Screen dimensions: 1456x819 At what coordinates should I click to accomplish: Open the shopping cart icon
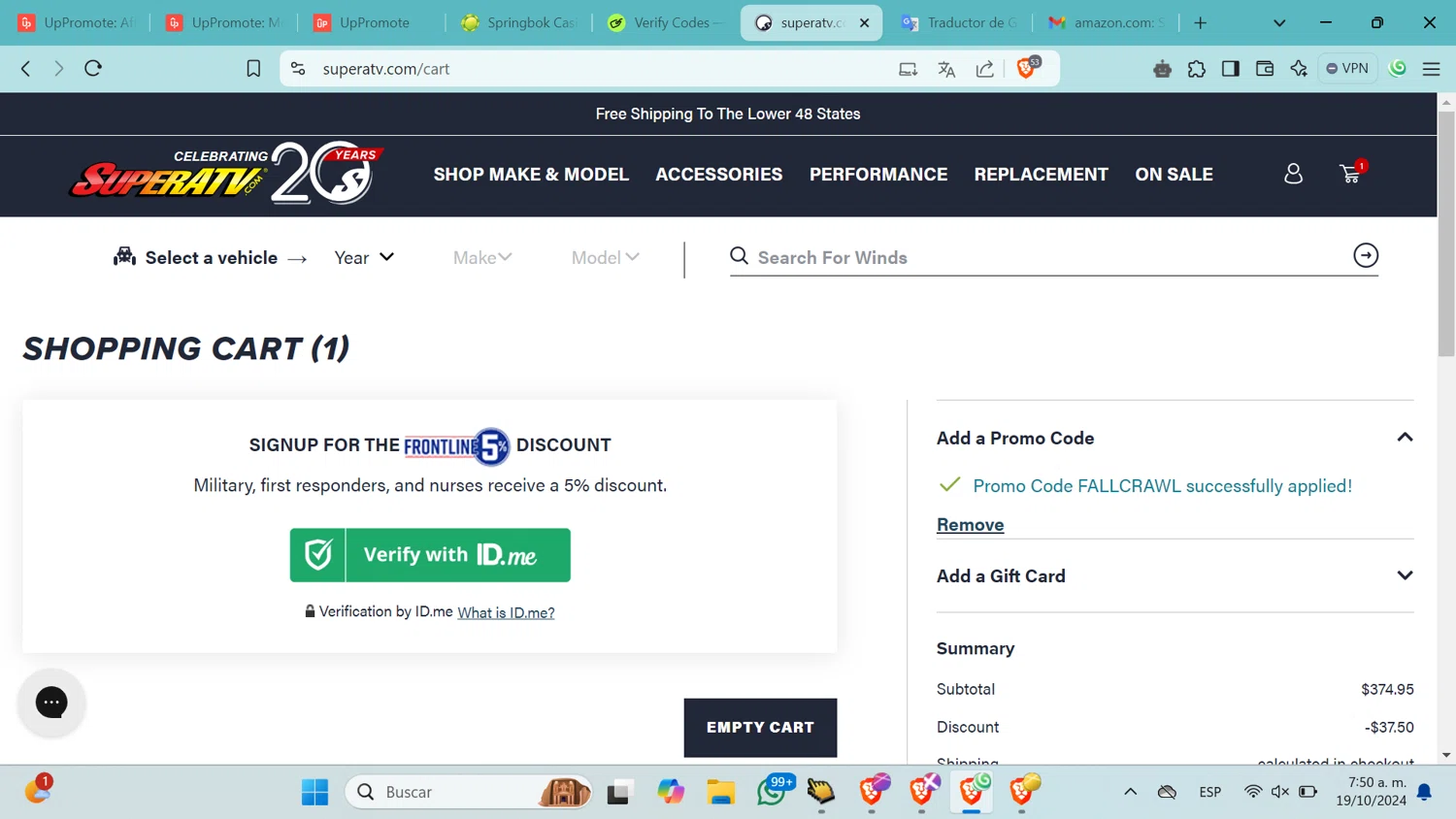tap(1351, 173)
